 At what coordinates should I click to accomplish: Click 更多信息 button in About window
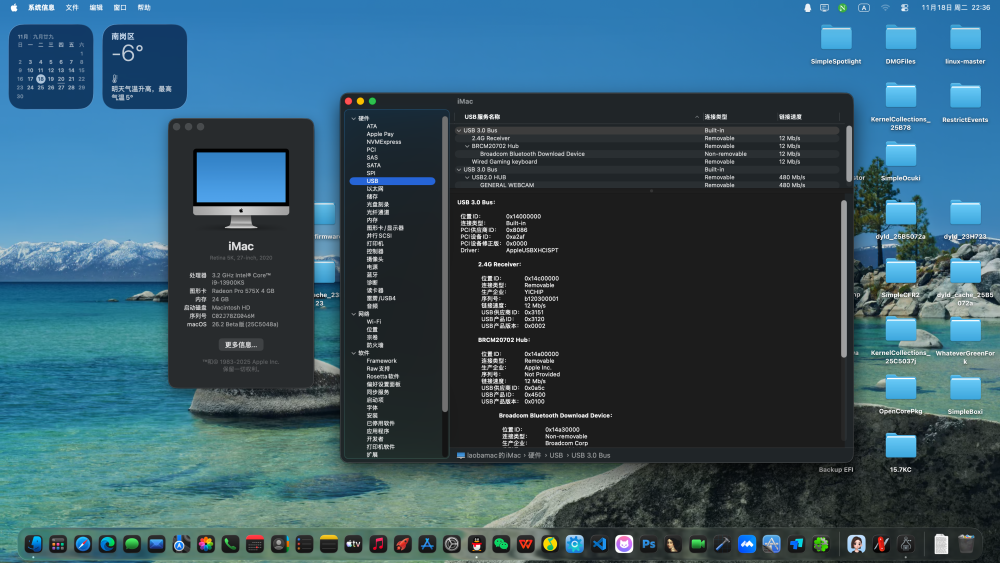[x=240, y=344]
